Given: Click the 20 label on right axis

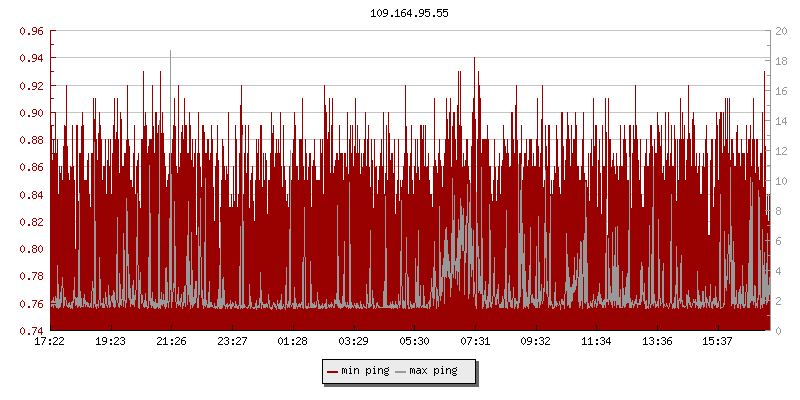Looking at the screenshot, I should (781, 31).
